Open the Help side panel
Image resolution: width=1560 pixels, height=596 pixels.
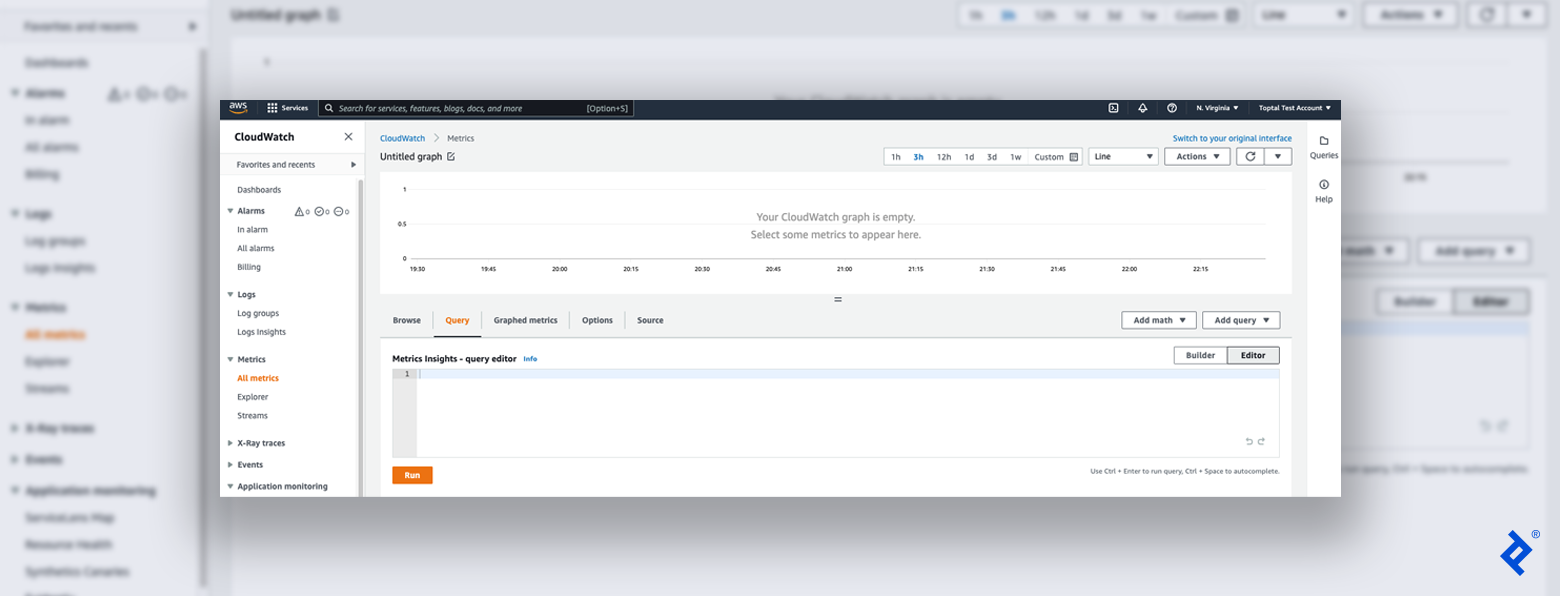pyautogui.click(x=1324, y=191)
